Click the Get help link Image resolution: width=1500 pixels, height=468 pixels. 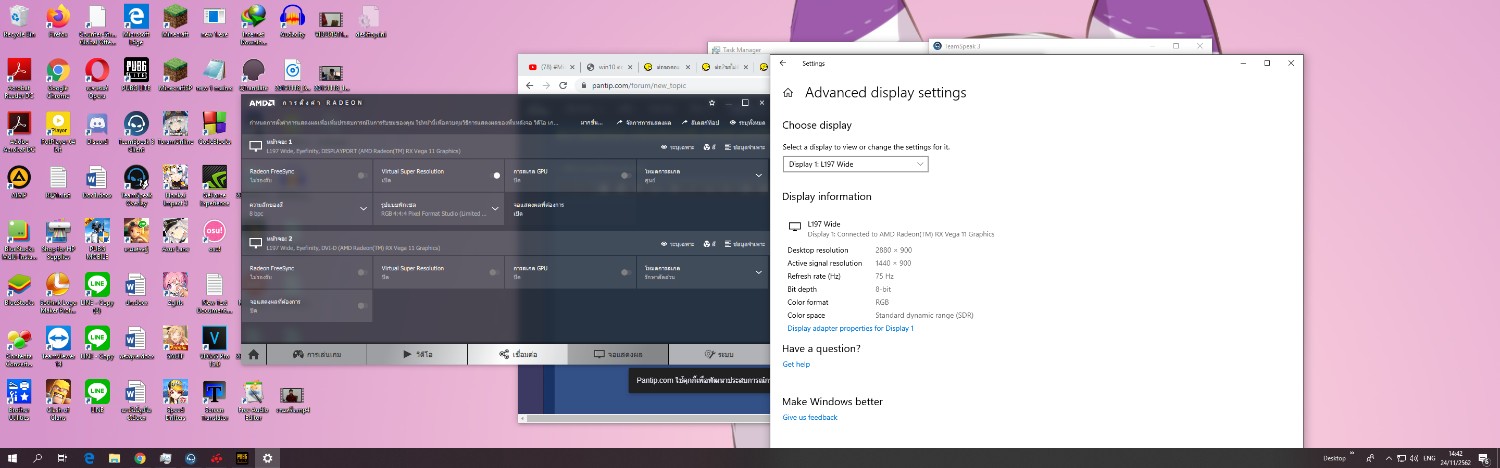pyautogui.click(x=796, y=364)
